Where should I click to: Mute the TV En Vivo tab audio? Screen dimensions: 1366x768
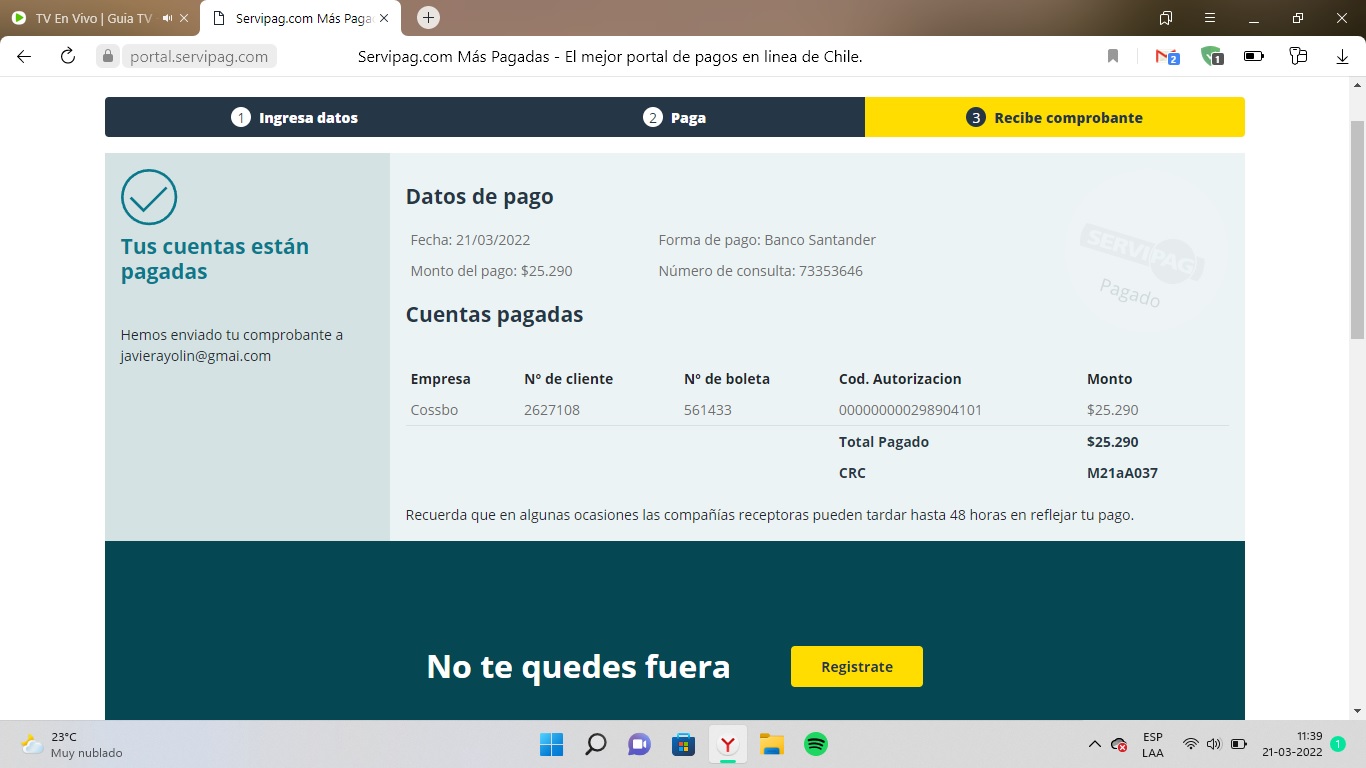[x=167, y=18]
